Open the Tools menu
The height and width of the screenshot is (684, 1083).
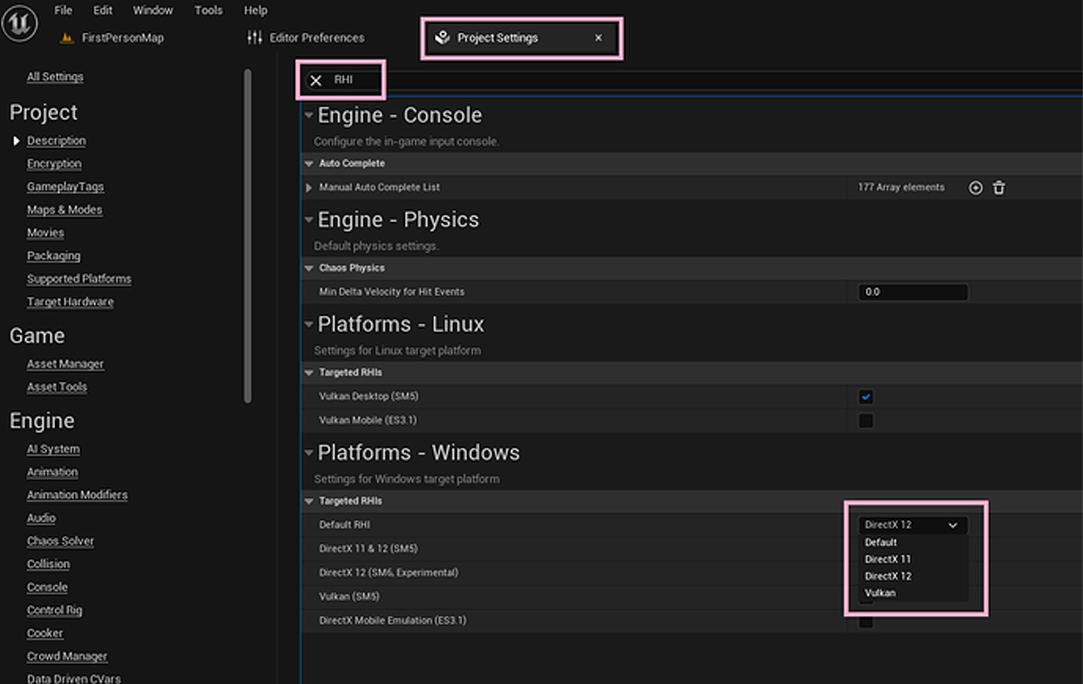(x=208, y=10)
